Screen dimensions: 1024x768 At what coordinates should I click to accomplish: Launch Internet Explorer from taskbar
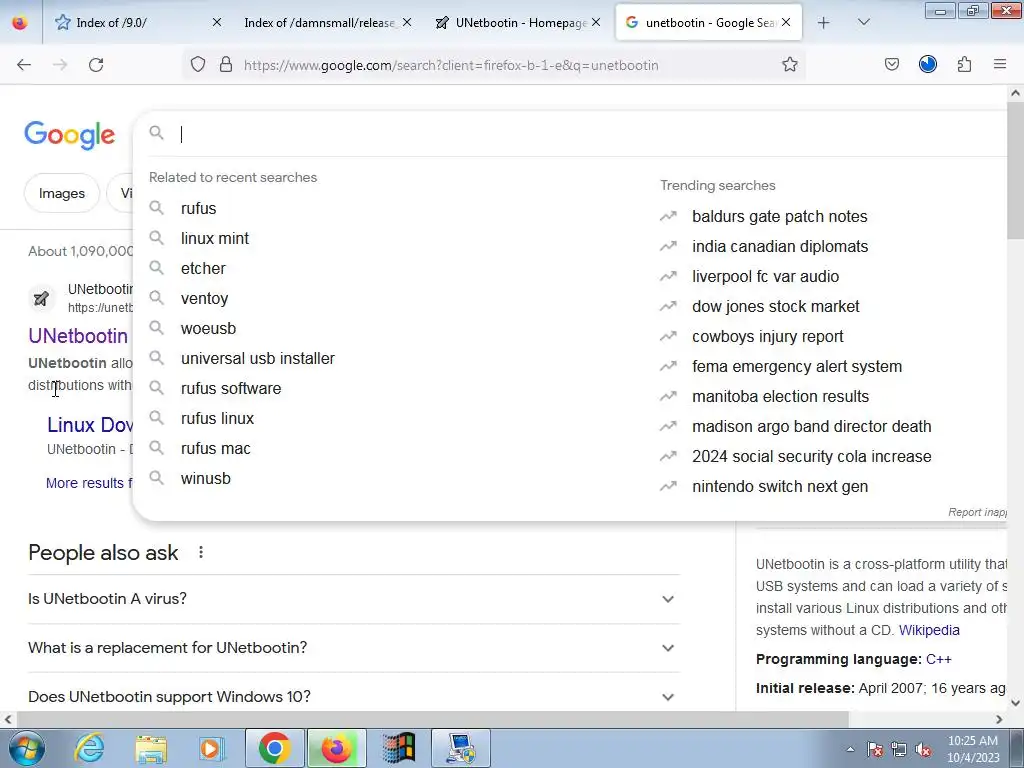(89, 748)
